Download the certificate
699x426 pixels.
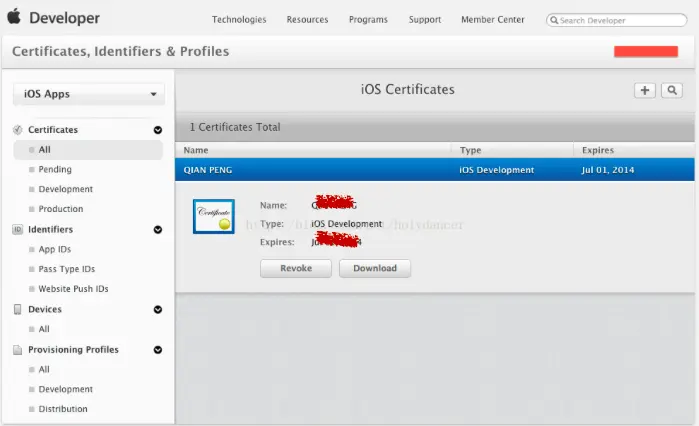375,268
